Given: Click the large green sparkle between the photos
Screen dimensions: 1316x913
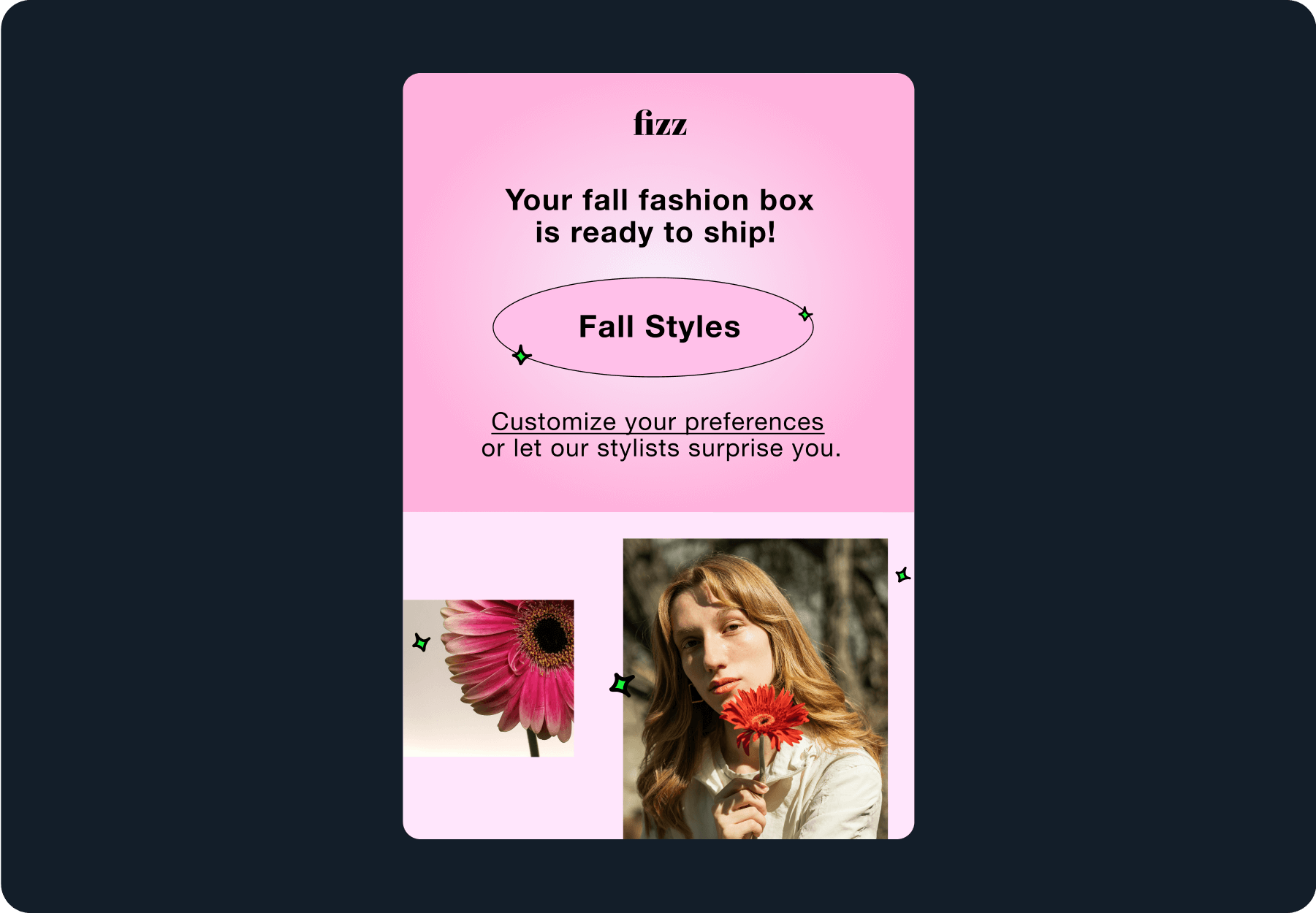Looking at the screenshot, I should (x=622, y=684).
